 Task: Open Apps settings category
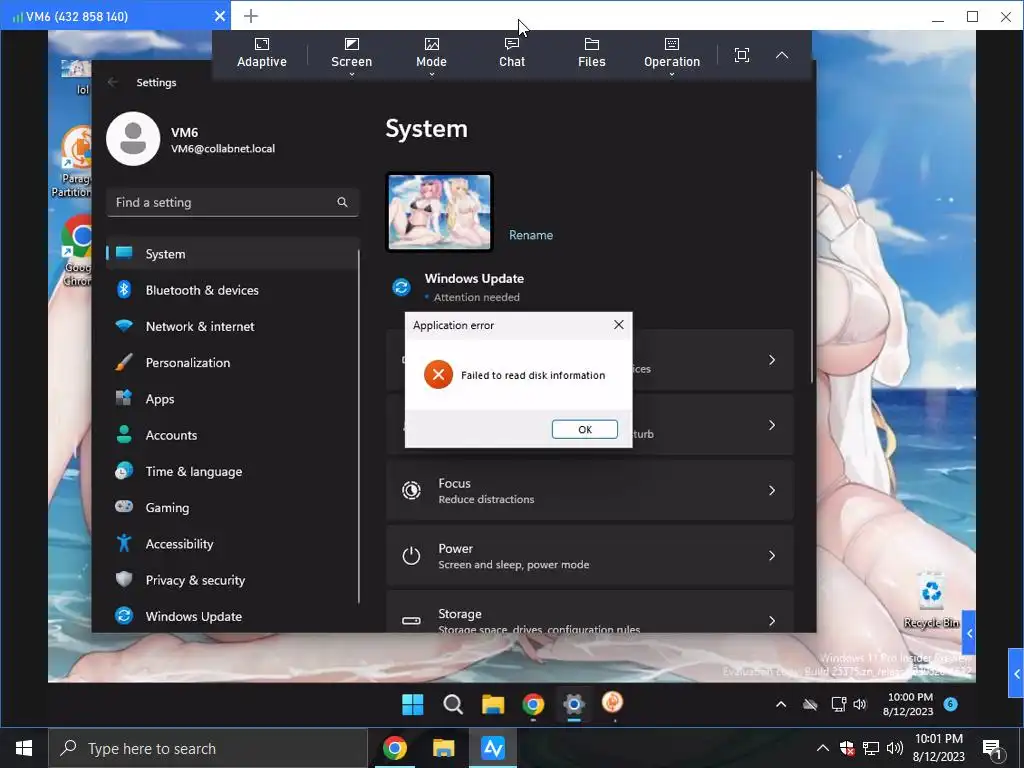tap(232, 399)
